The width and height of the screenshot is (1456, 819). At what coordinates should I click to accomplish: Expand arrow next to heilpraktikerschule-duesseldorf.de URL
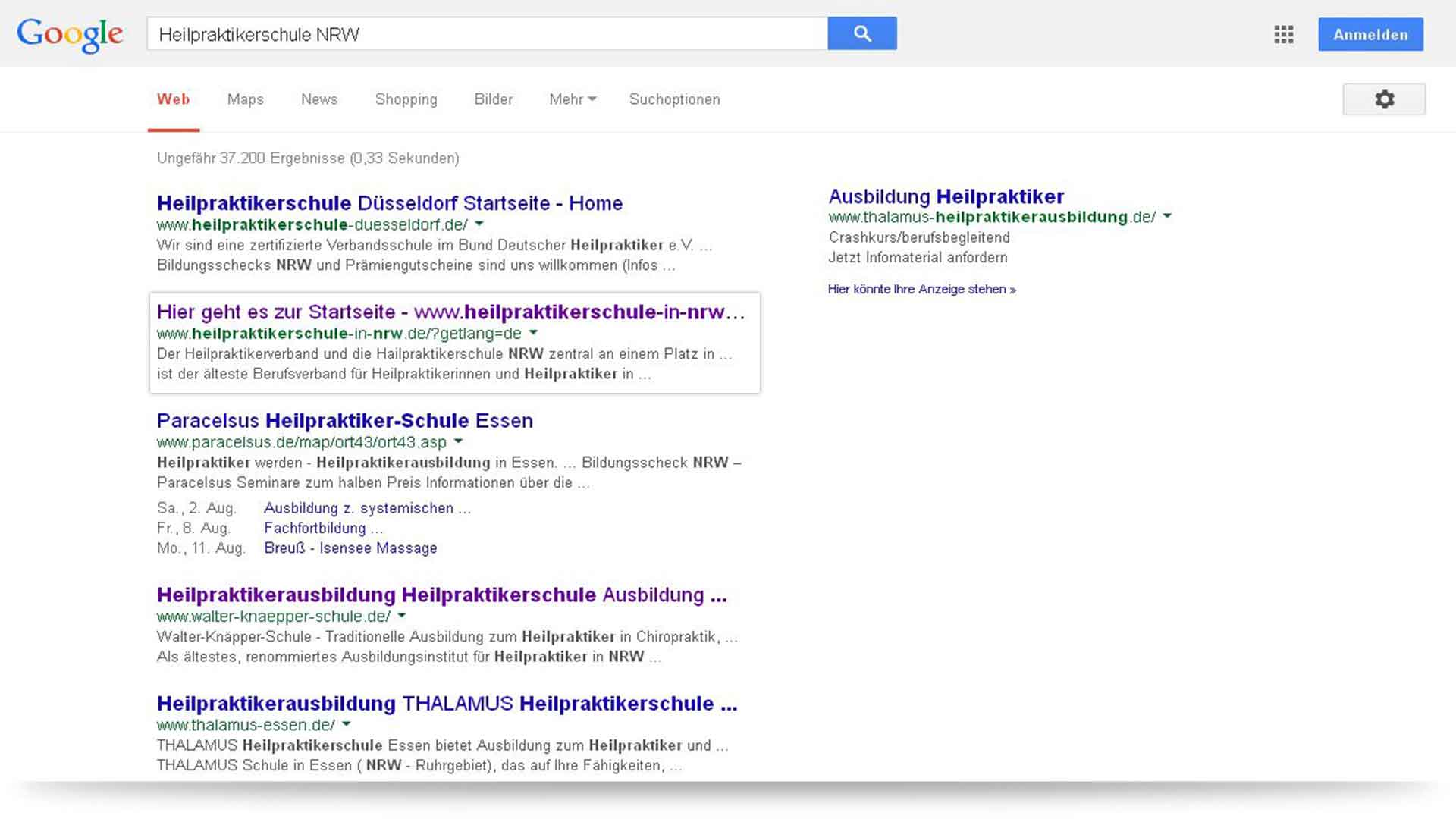[x=479, y=224]
